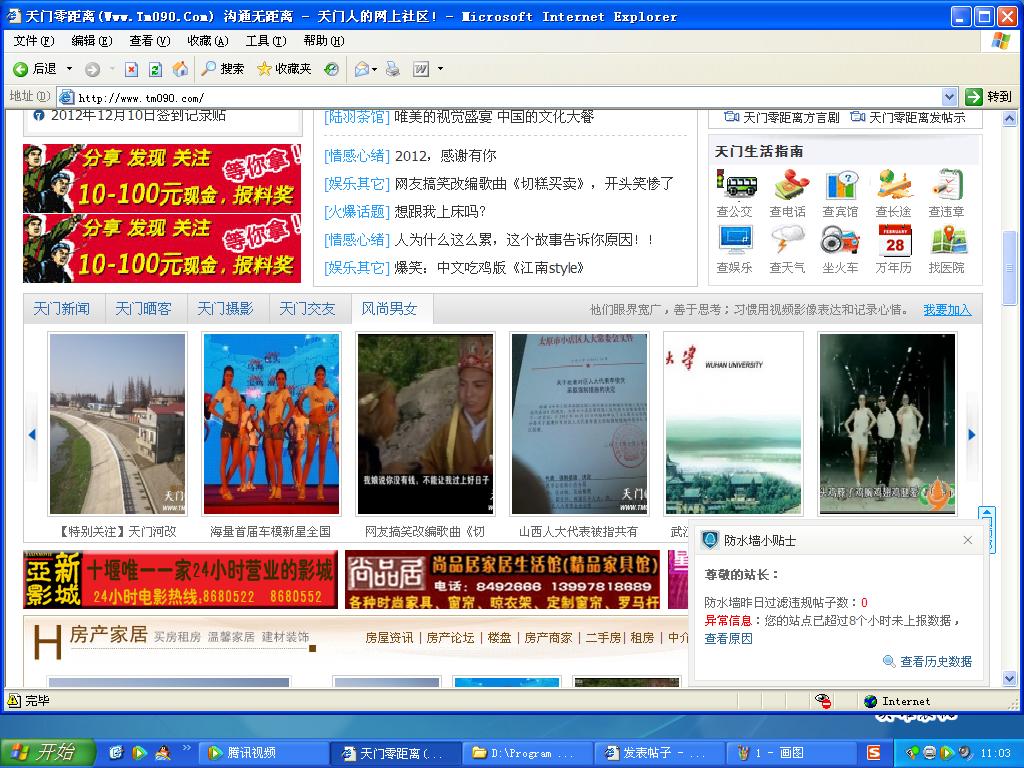Click the right arrow of photo carousel

coord(971,435)
